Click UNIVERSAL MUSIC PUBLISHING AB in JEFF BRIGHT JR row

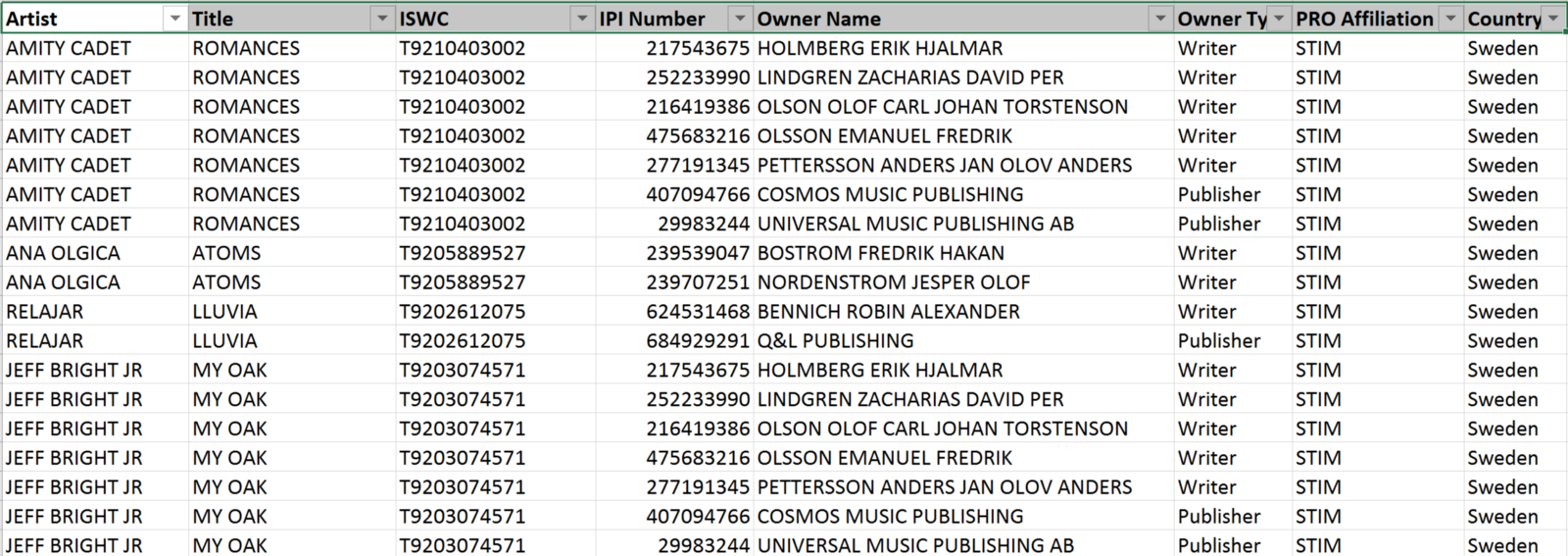(x=963, y=545)
